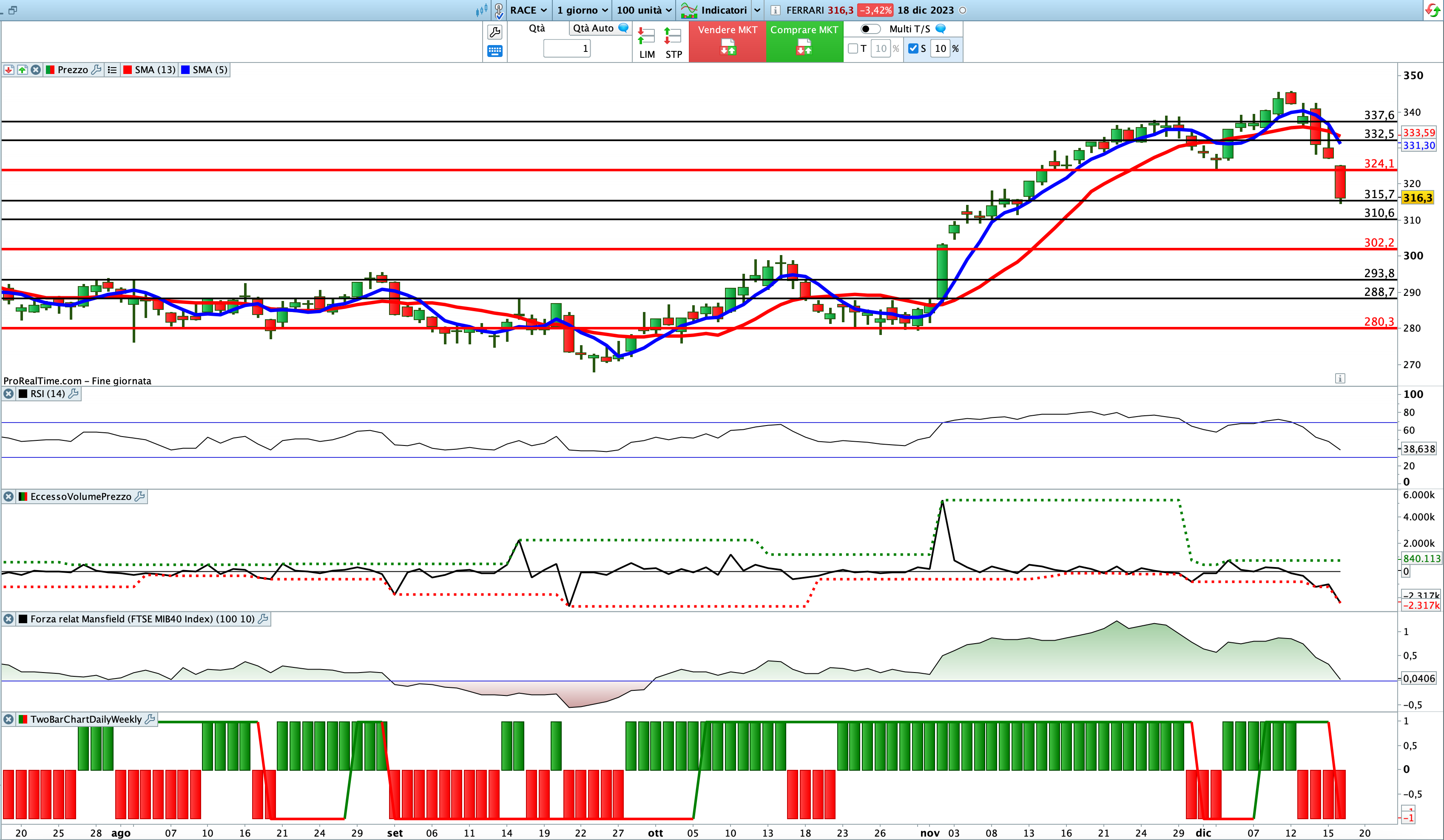Open the candlestick chart style icon
Viewport: 1444px width, 840px height.
pyautogui.click(x=482, y=10)
